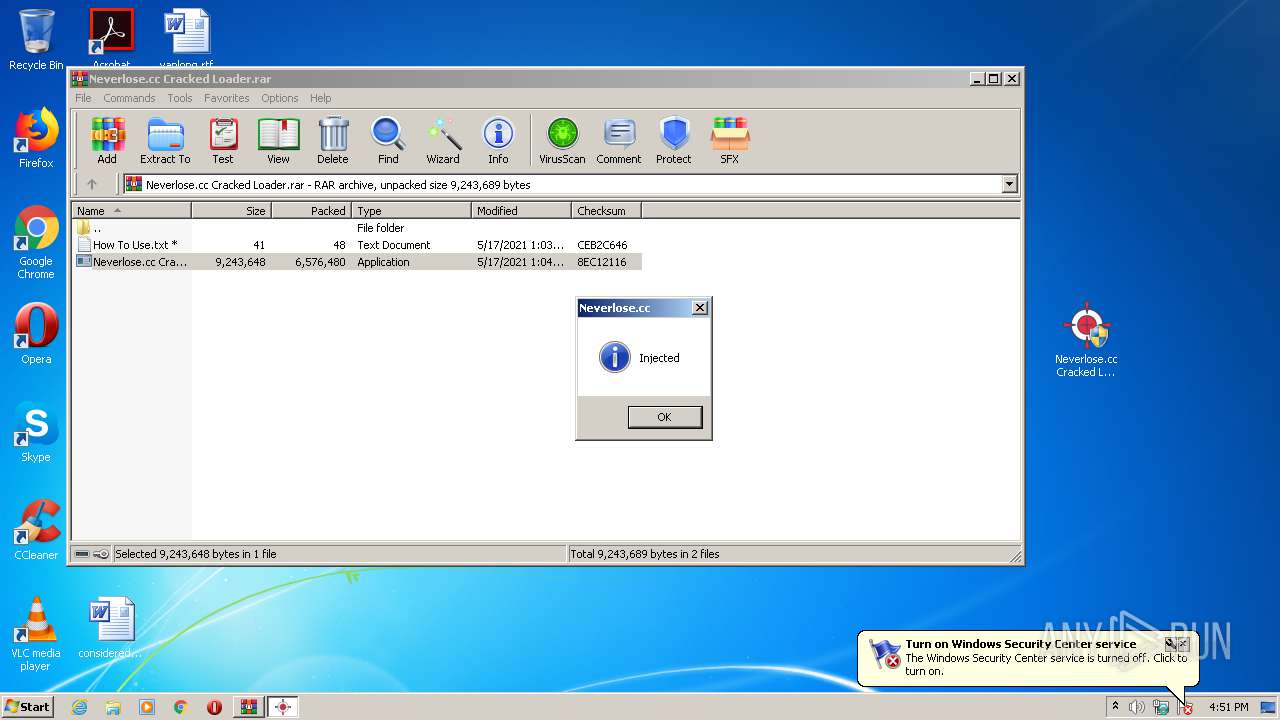
Task: Select the CCleaner desktop shortcut
Action: click(x=36, y=530)
